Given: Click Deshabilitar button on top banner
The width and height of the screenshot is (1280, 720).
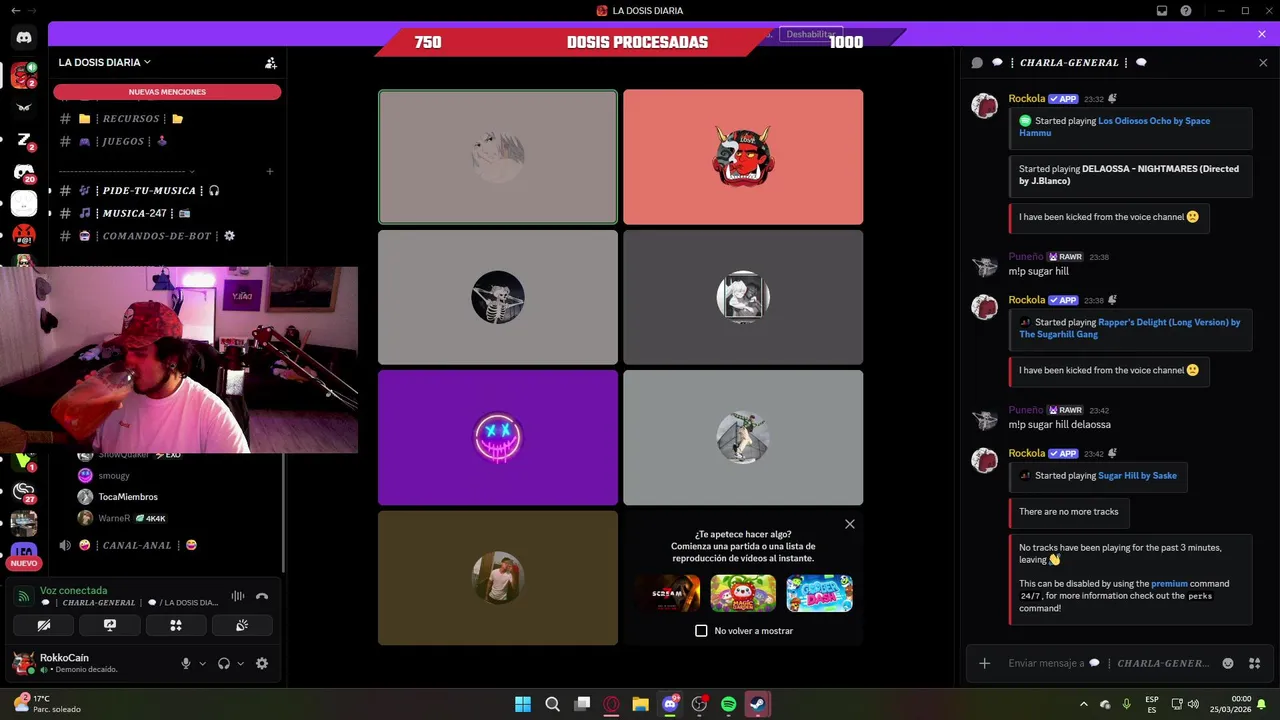Looking at the screenshot, I should tap(810, 34).
